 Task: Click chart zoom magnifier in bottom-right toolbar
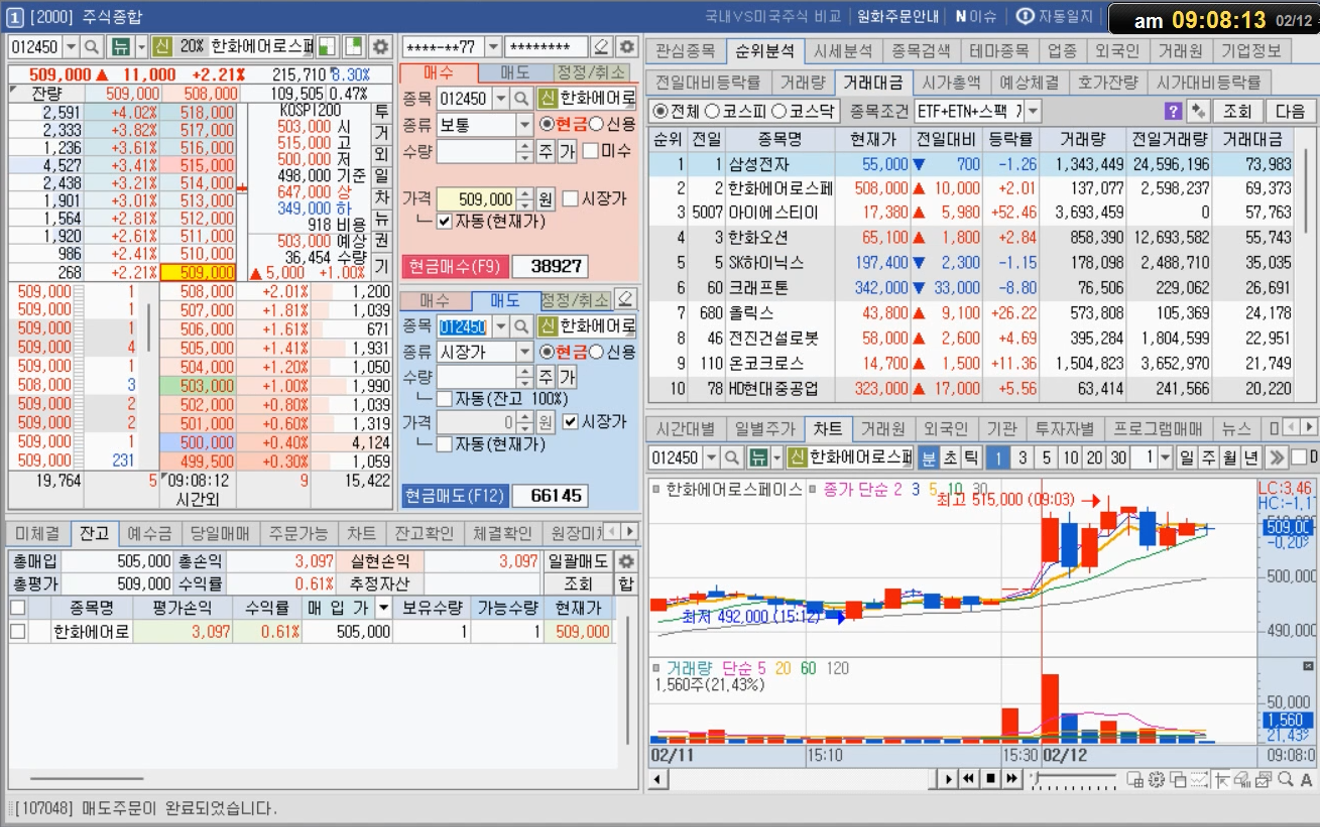click(x=1285, y=779)
